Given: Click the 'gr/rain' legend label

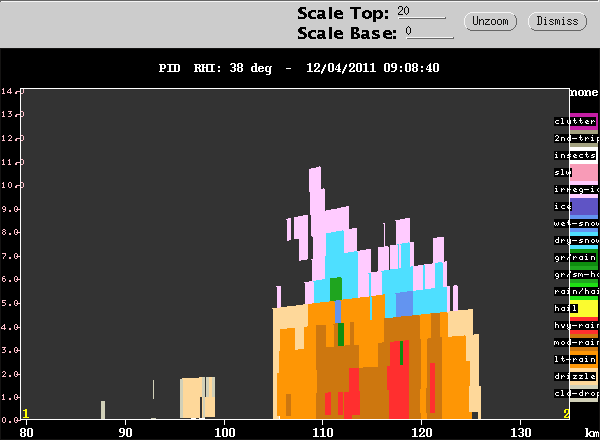Looking at the screenshot, I should tap(575, 257).
